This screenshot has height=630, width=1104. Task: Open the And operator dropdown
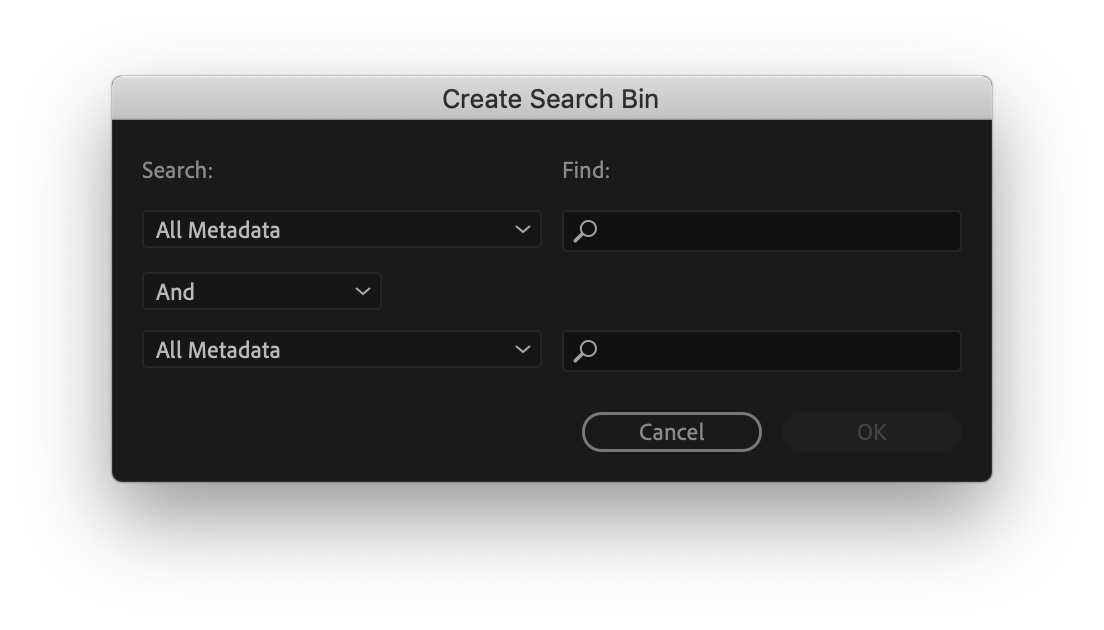(261, 292)
